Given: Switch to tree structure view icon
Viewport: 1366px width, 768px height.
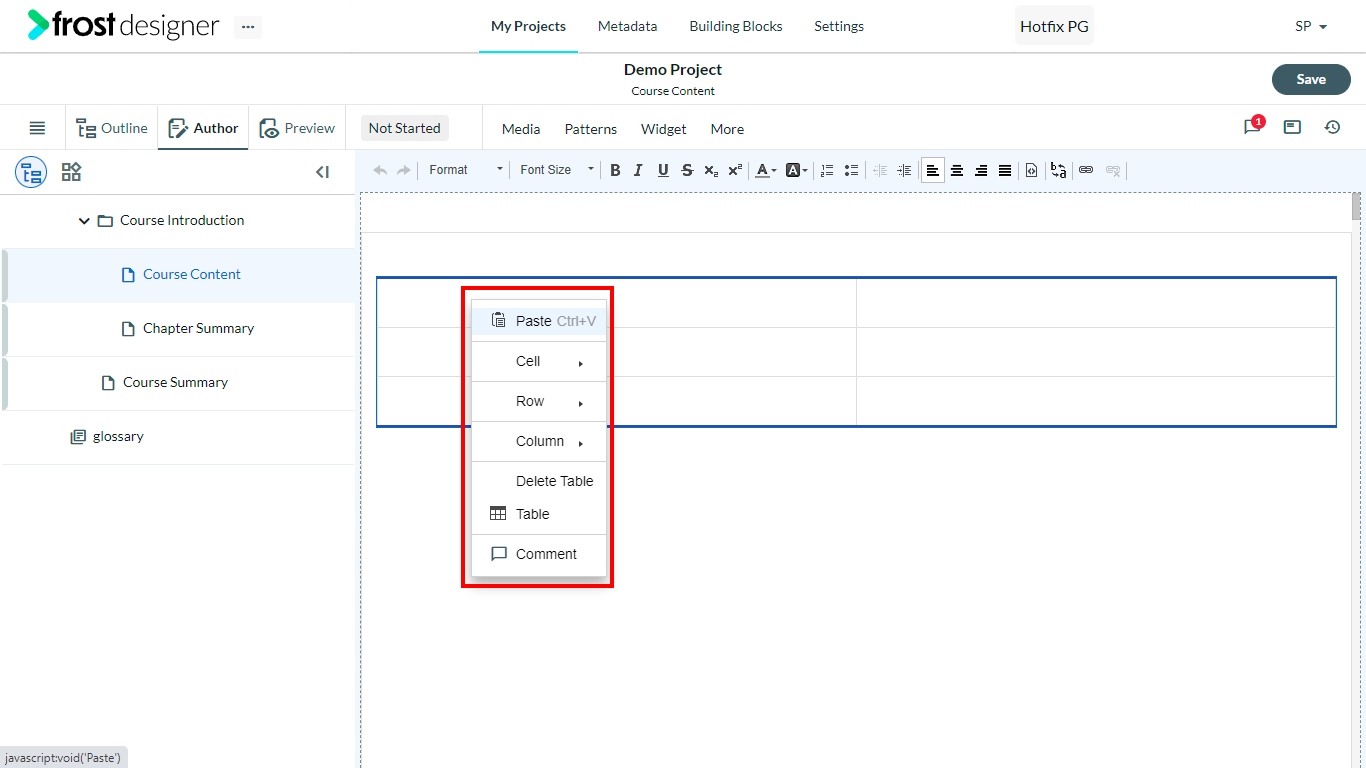Looking at the screenshot, I should (x=31, y=172).
